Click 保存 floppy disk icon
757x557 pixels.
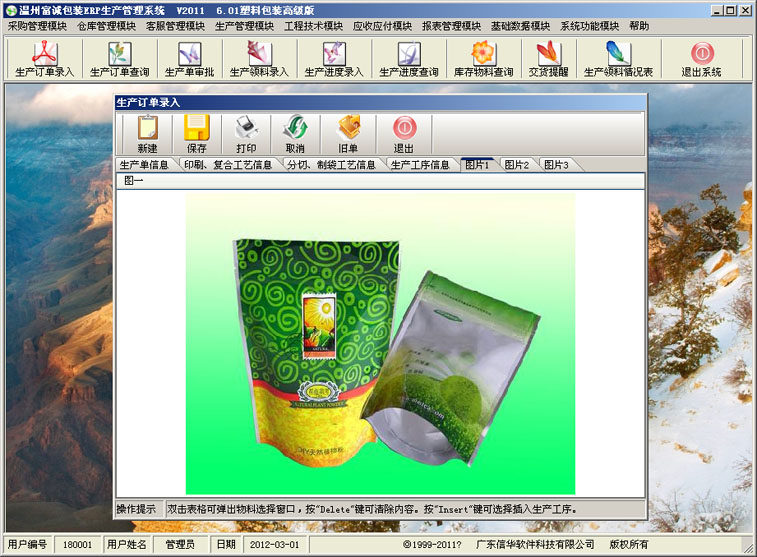pyautogui.click(x=196, y=134)
